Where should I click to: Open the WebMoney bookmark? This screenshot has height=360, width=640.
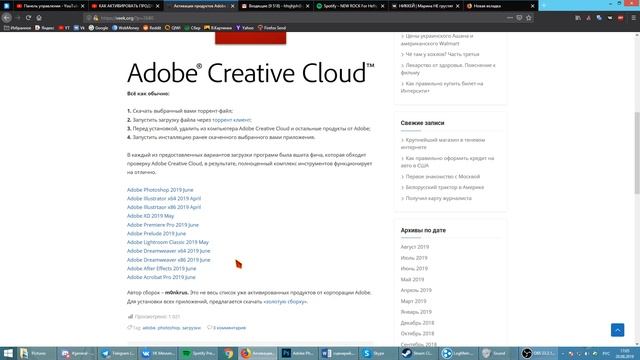126,28
